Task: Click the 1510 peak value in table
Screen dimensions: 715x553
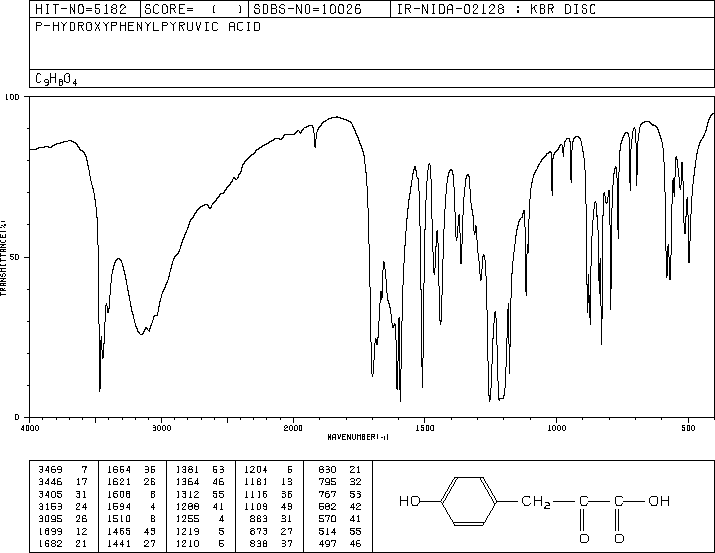Action: click(x=119, y=519)
